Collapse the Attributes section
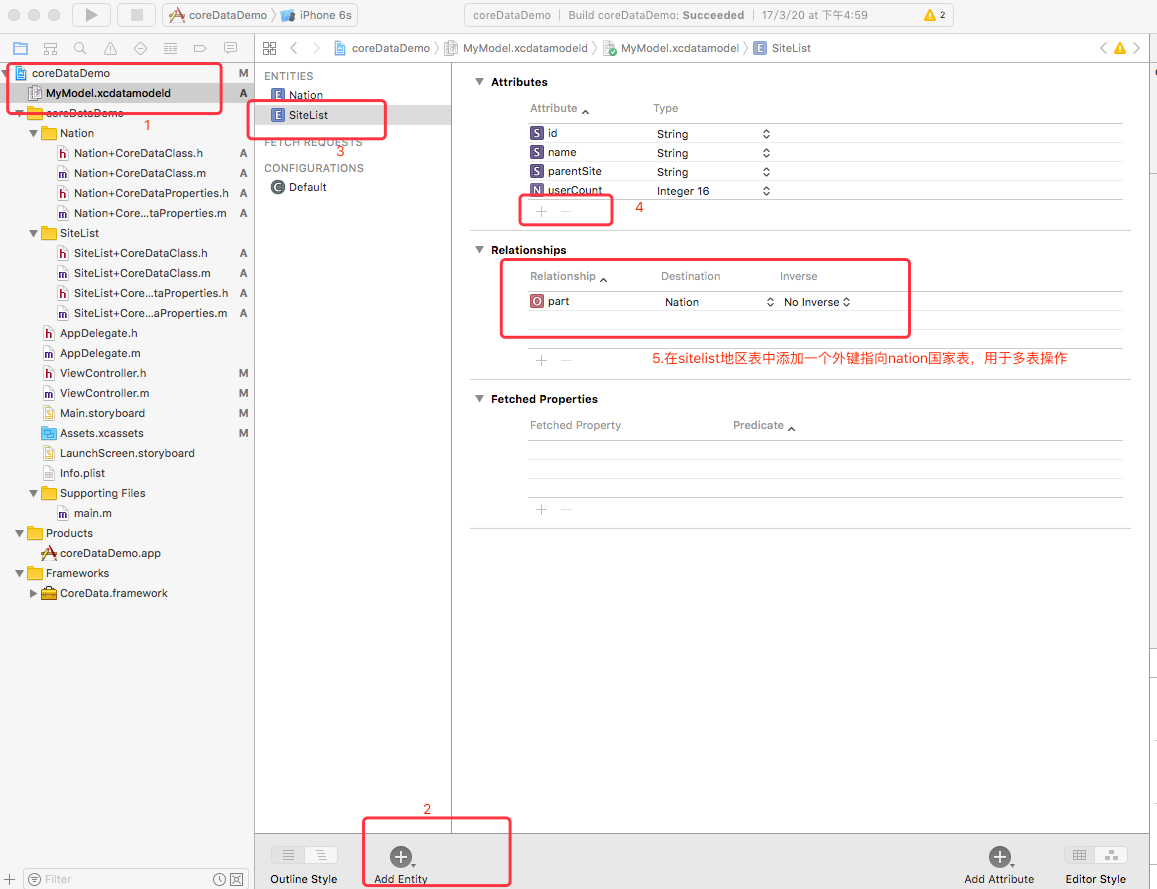This screenshot has width=1157, height=889. pos(478,82)
